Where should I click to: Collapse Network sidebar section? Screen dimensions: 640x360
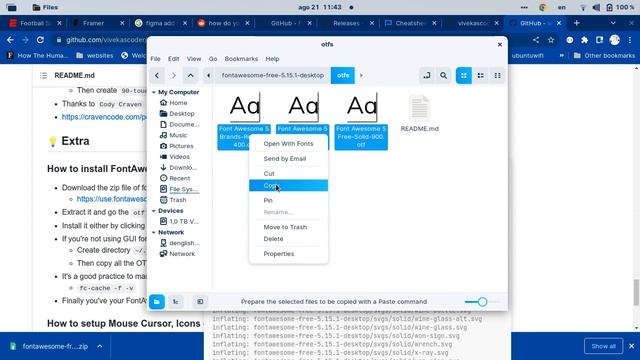(x=154, y=232)
